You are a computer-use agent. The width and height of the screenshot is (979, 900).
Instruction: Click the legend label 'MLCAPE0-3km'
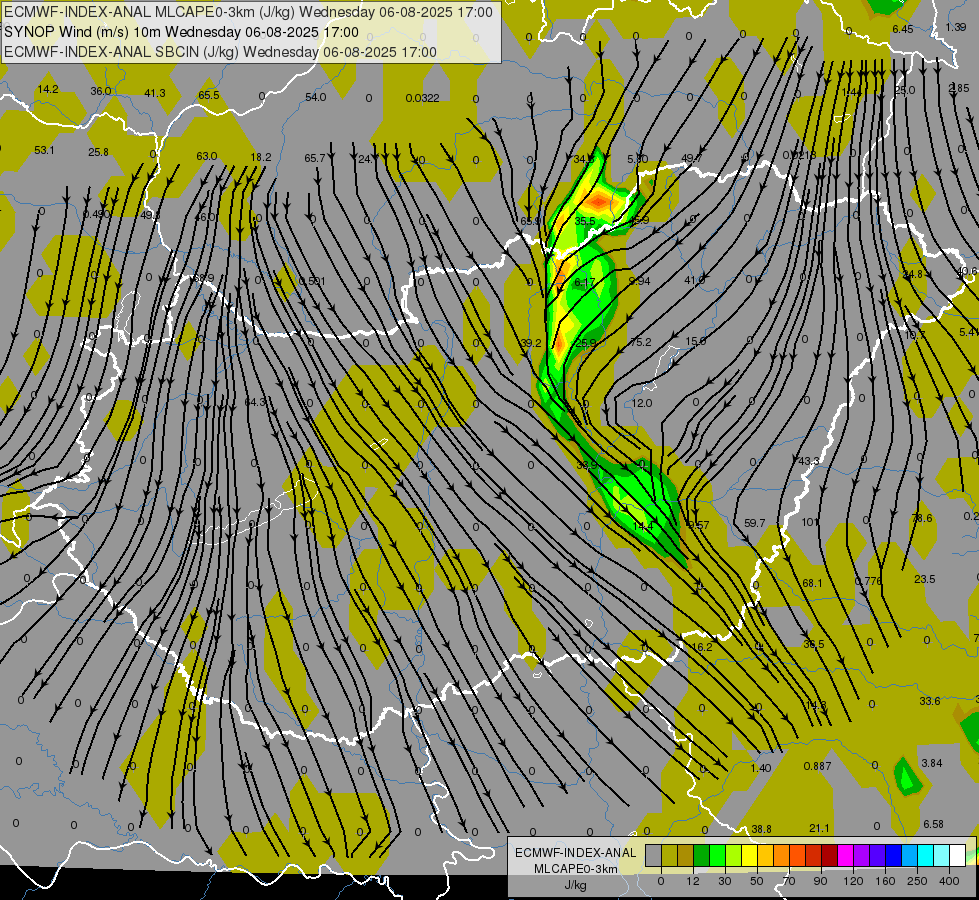575,869
